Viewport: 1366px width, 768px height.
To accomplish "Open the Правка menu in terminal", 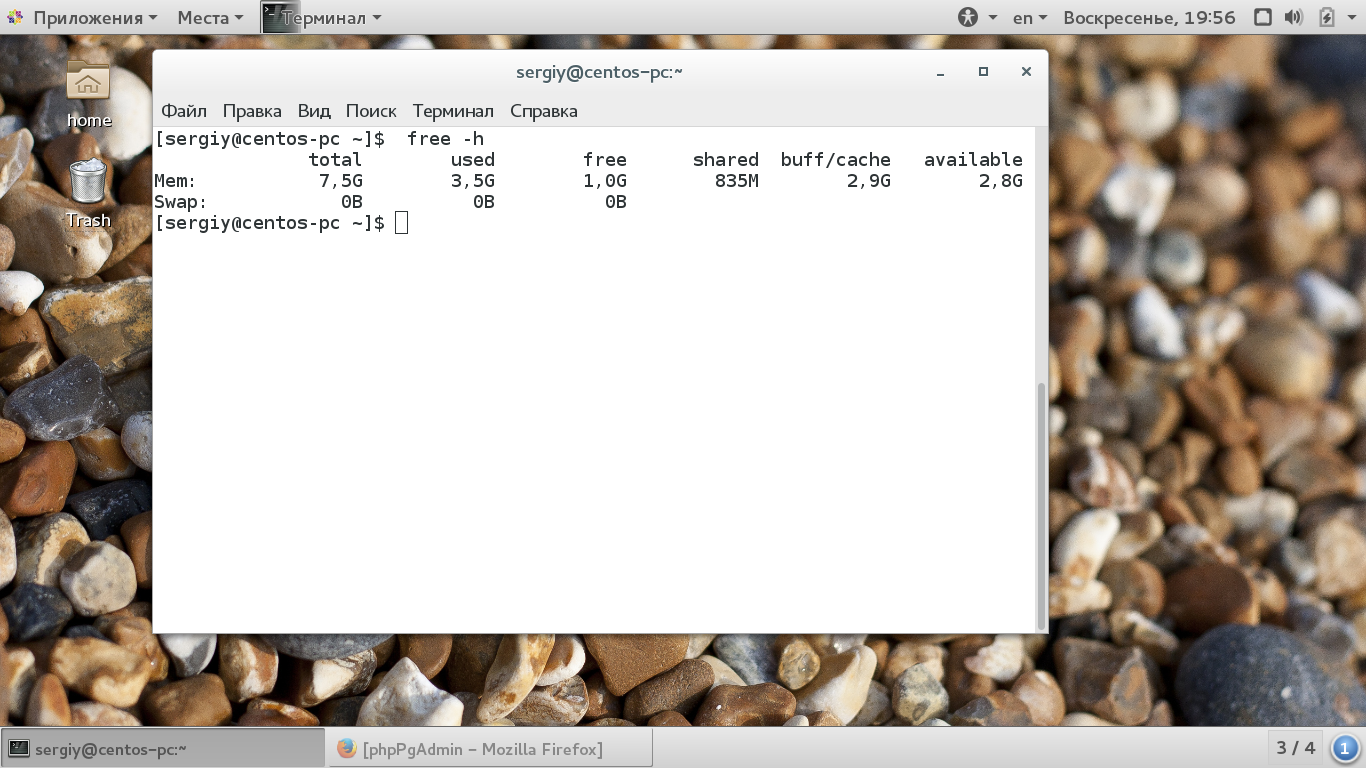I will coord(252,111).
